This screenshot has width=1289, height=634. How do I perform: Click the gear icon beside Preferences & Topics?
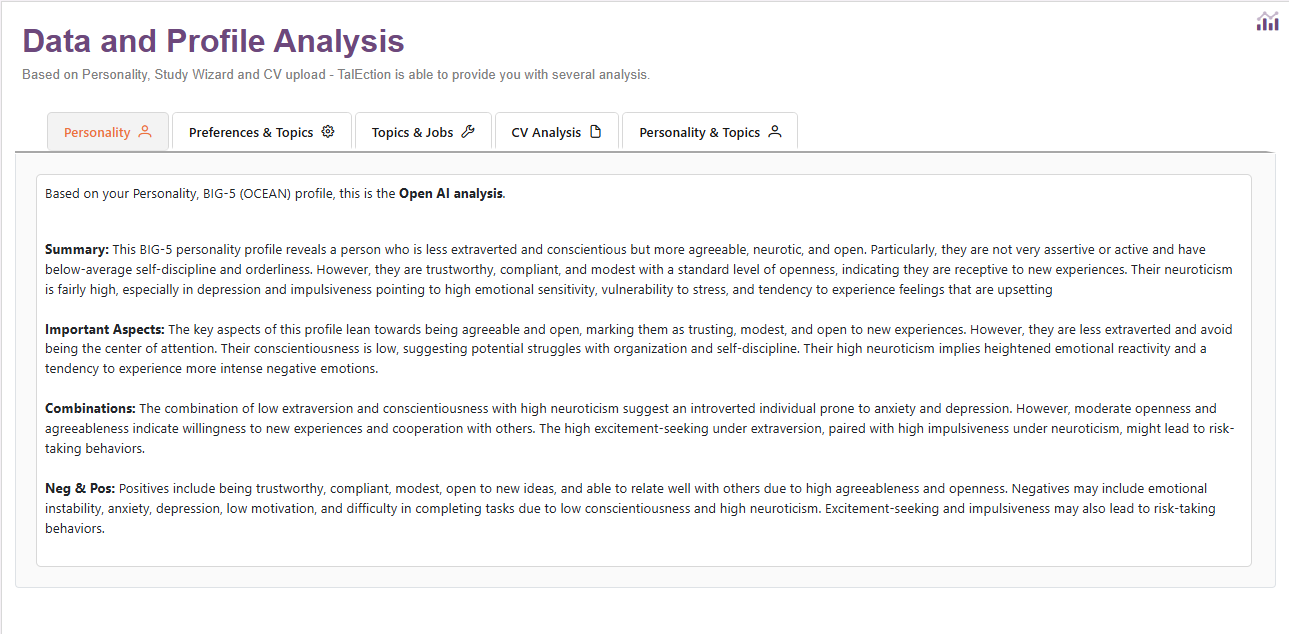328,131
